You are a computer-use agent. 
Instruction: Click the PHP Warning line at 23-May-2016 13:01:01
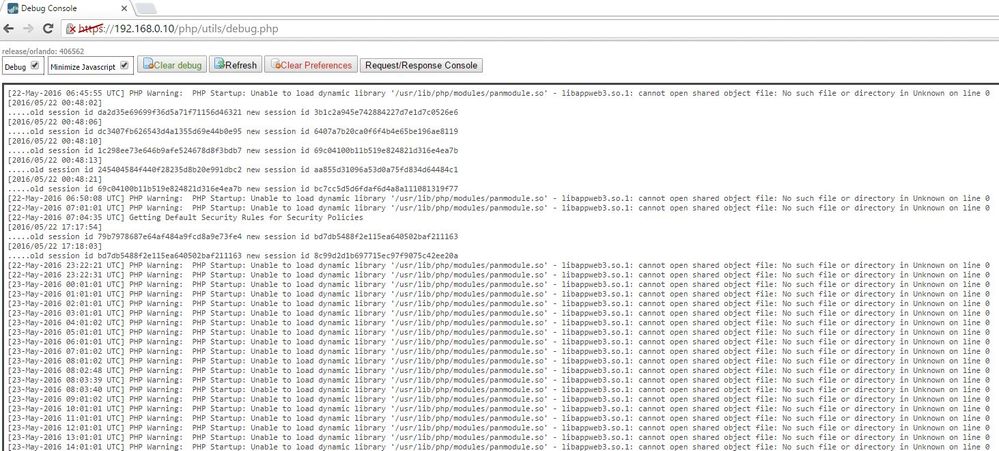[498, 437]
